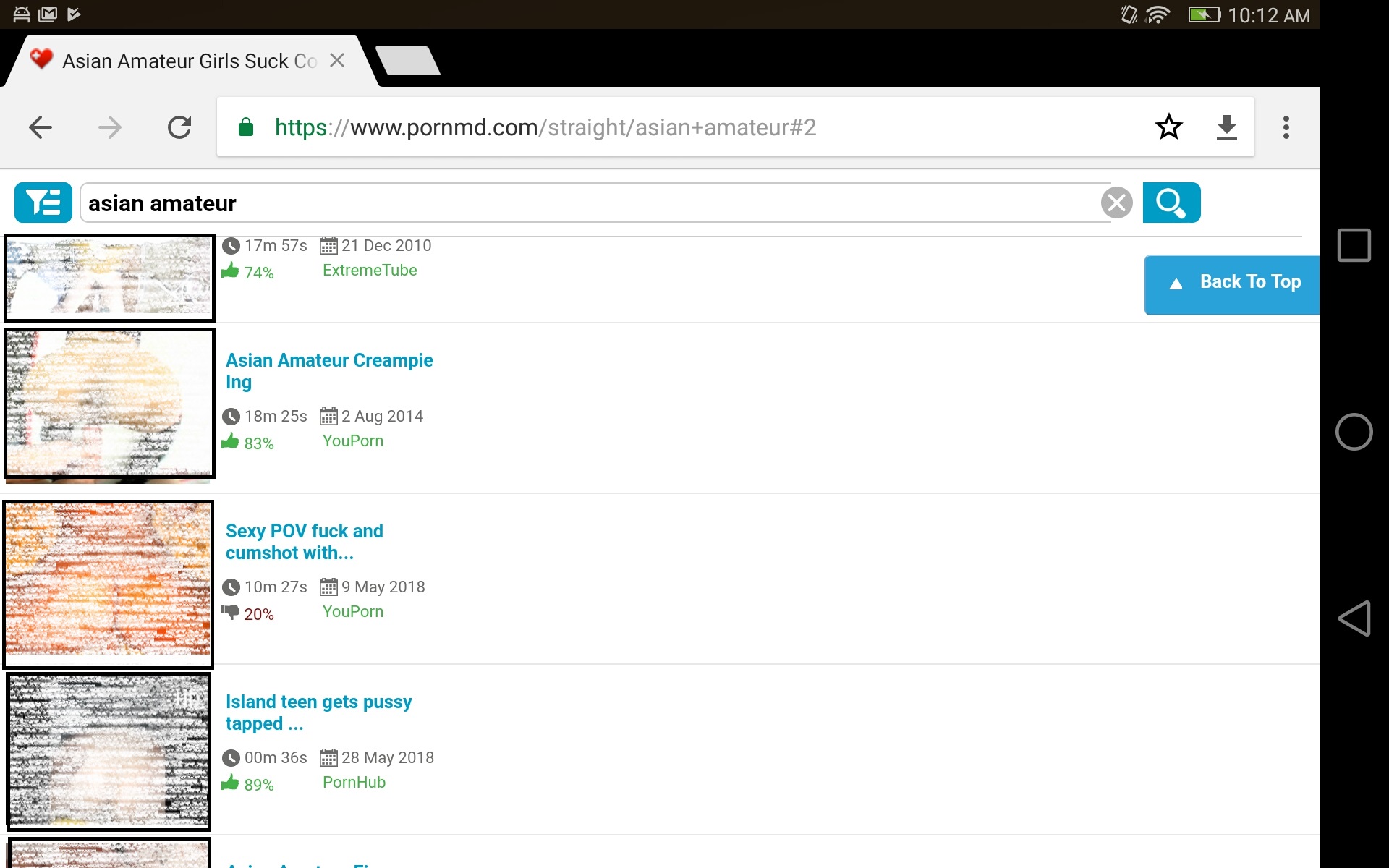Screen dimensions: 1389x868
Task: Tap the thumbs-up icon beside 74%
Action: tap(230, 271)
